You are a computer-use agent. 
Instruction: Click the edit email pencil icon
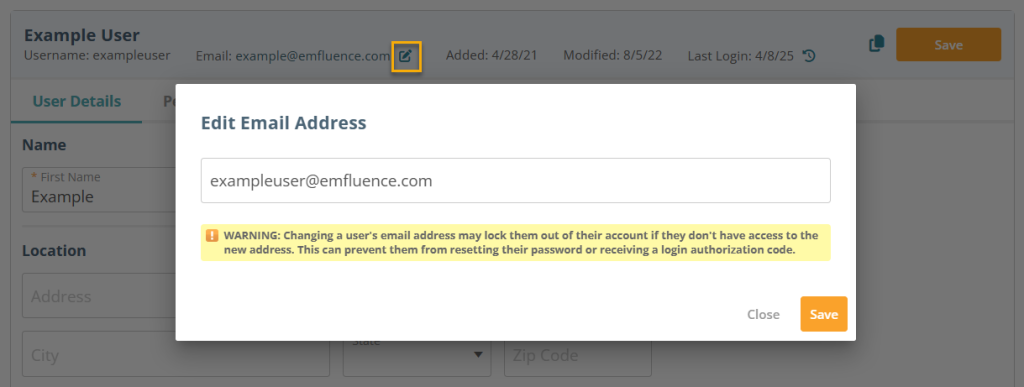pyautogui.click(x=406, y=56)
